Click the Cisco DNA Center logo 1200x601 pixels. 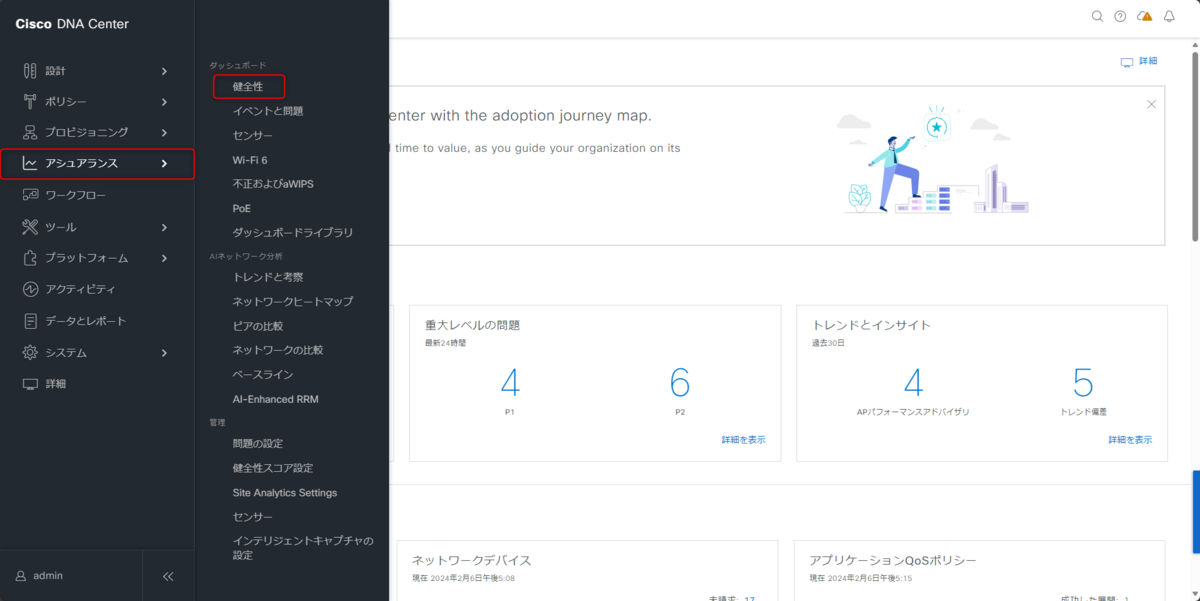[72, 24]
